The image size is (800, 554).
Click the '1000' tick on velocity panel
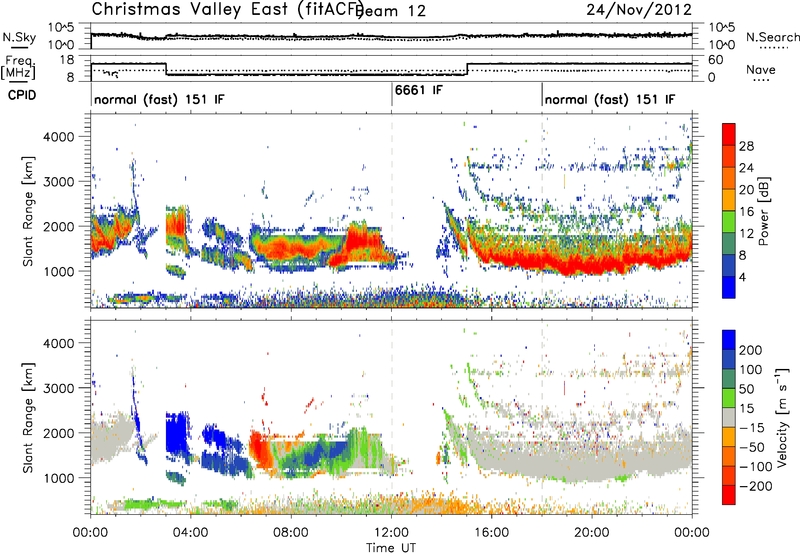tap(59, 478)
